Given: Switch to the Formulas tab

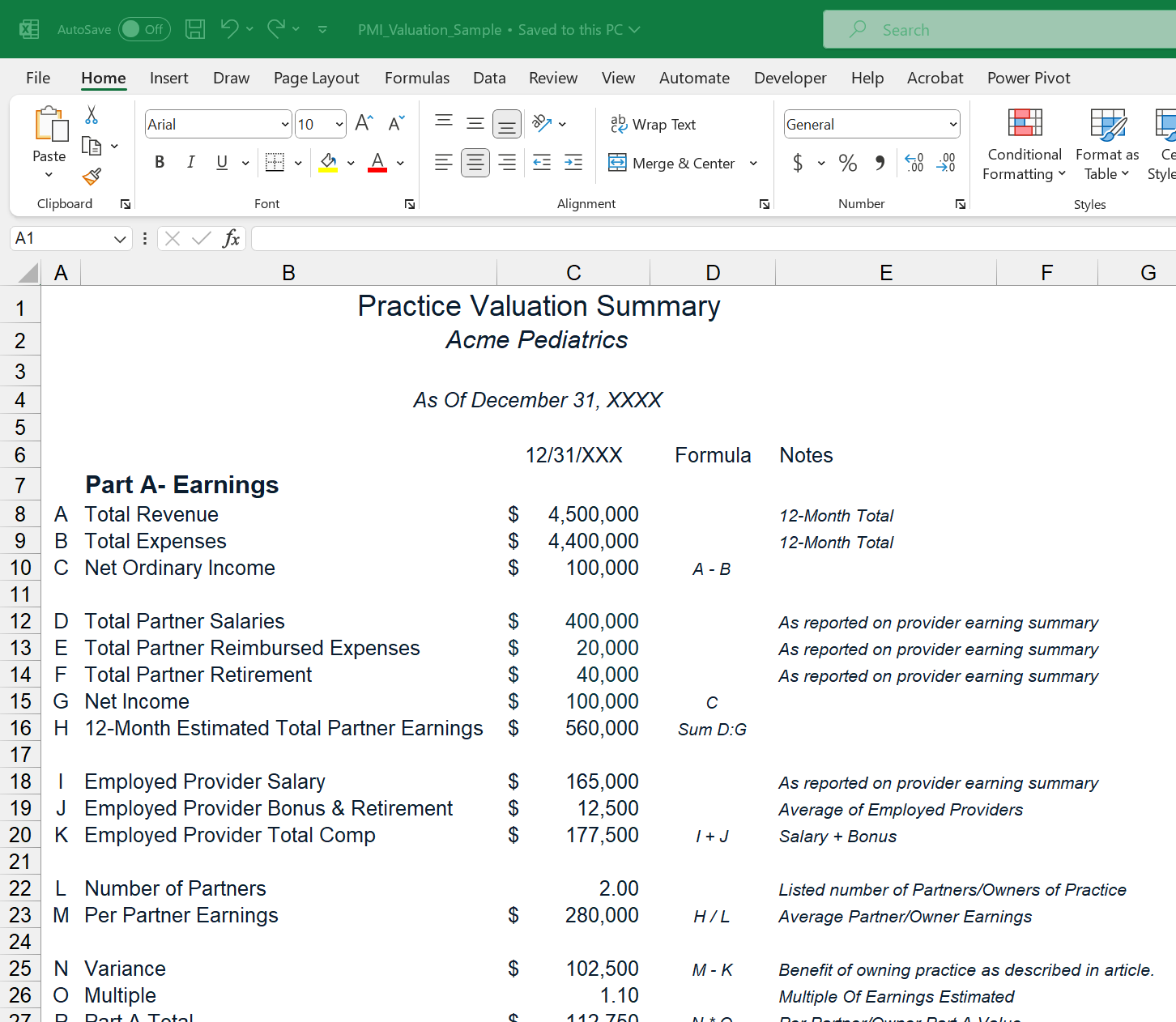Looking at the screenshot, I should [417, 78].
